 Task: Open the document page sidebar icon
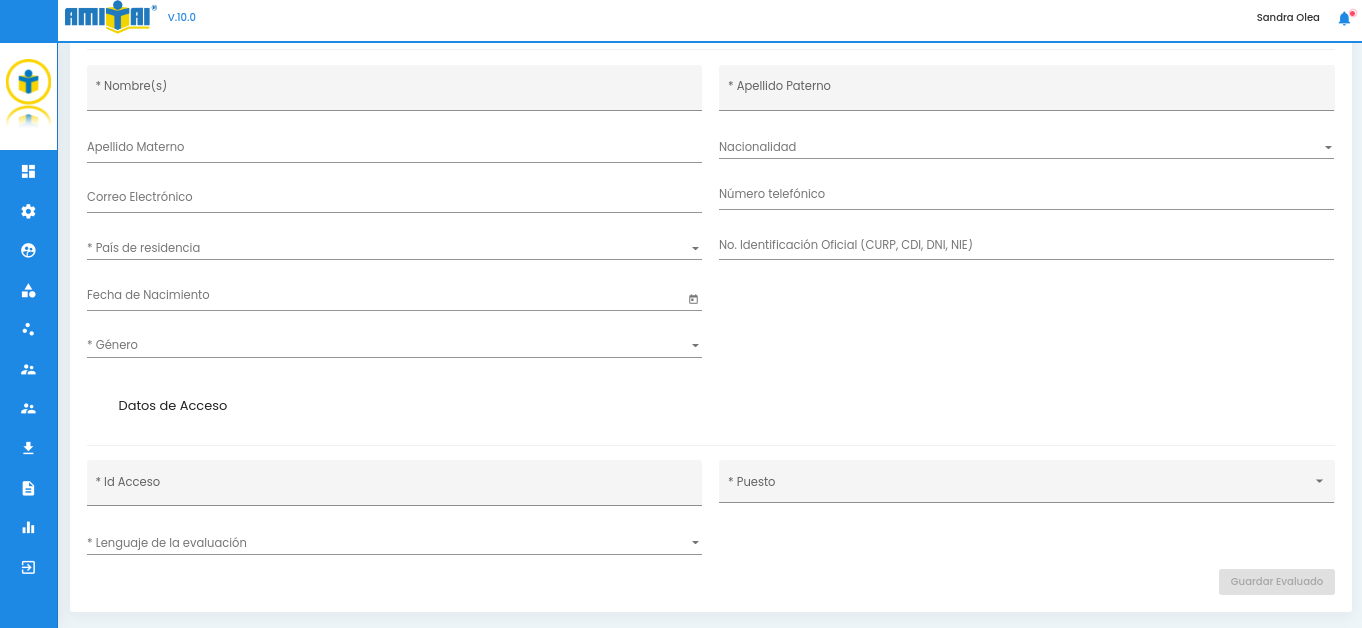(x=28, y=488)
